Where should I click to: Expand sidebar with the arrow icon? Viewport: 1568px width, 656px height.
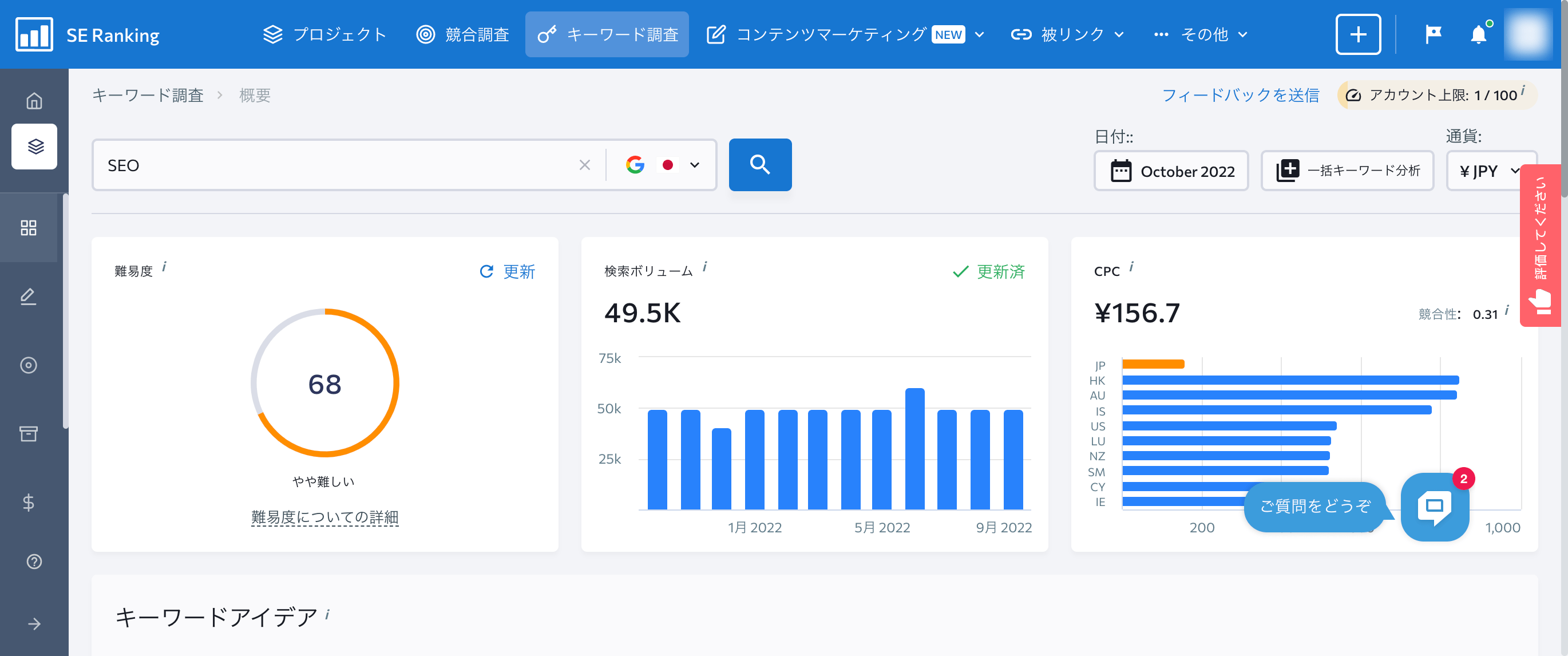pos(35,625)
